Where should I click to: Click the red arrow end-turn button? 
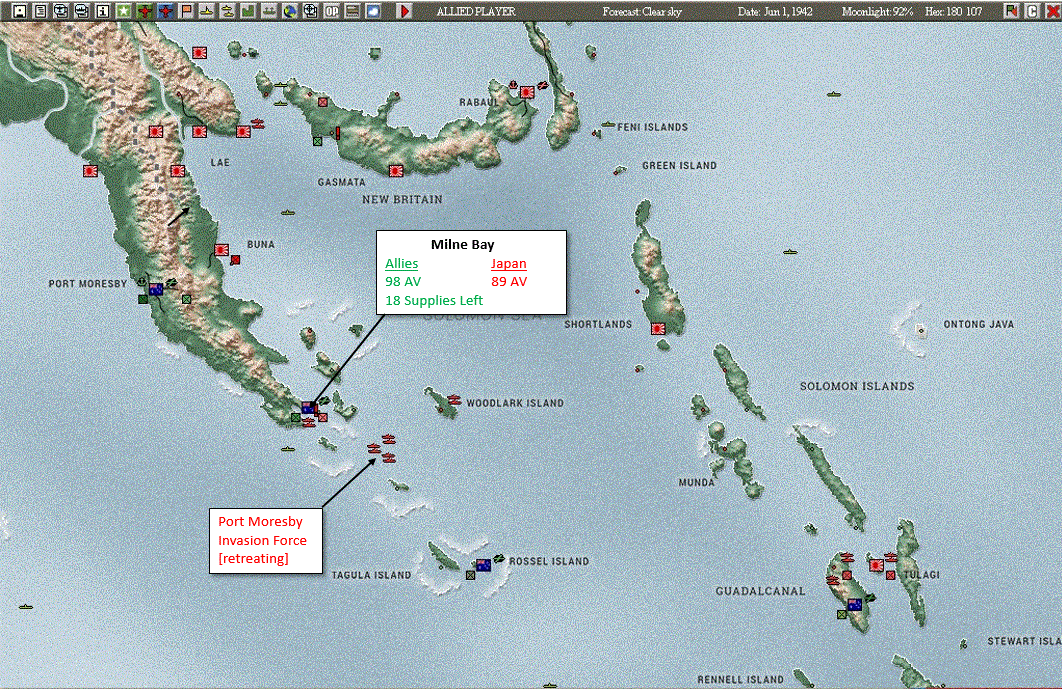(404, 11)
